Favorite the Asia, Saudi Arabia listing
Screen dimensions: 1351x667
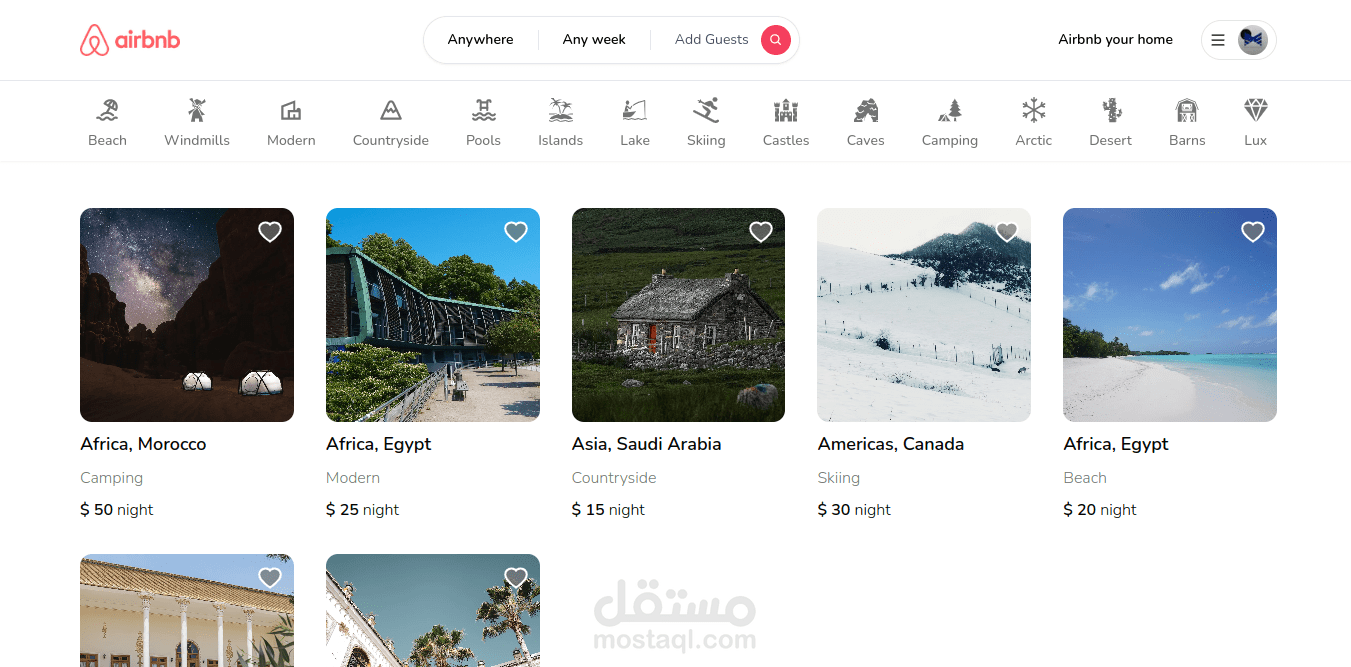click(x=761, y=232)
